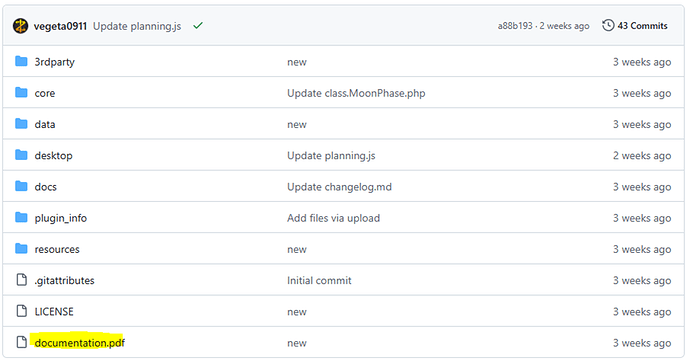This screenshot has width=690, height=360.
Task: Open the Update changelog.md commit message
Action: [x=339, y=187]
